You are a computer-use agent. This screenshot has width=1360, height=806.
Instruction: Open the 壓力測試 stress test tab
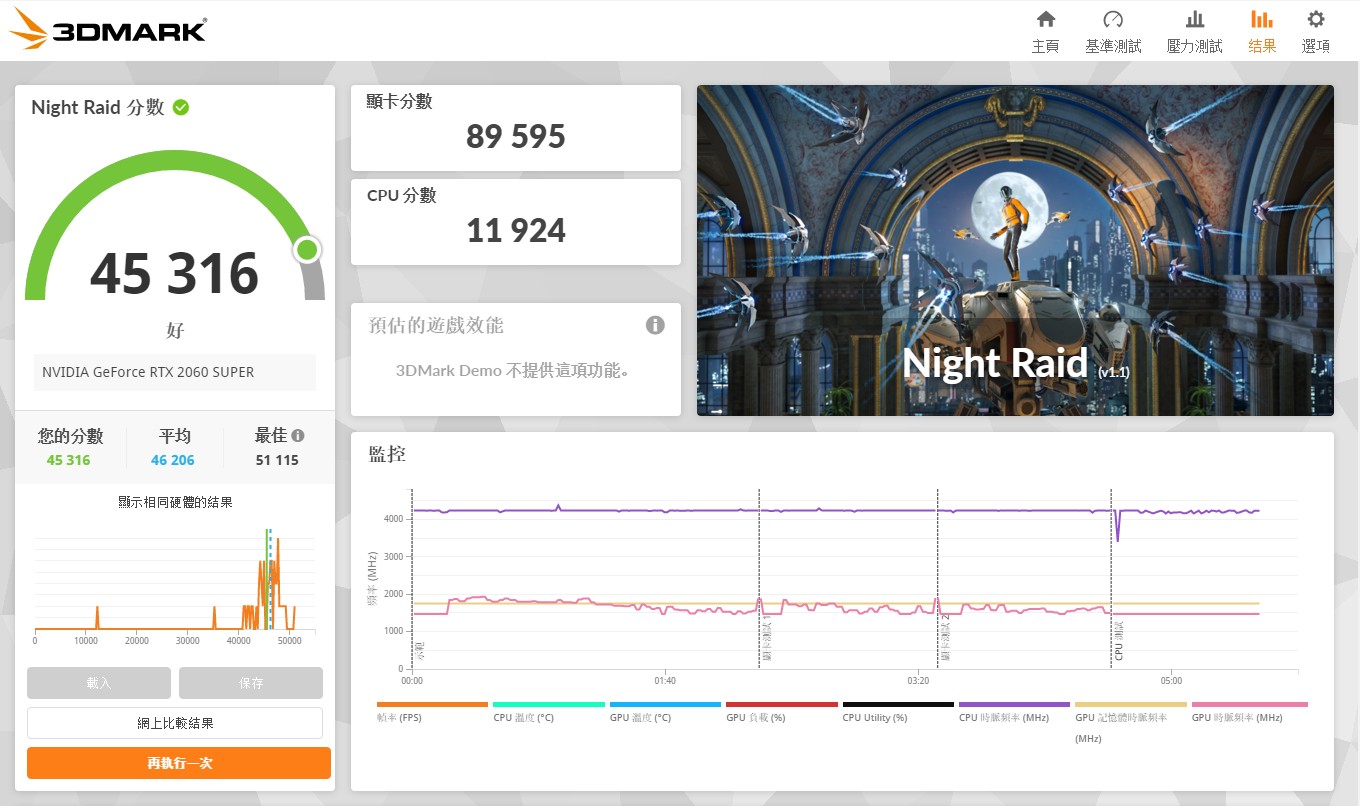coord(1195,32)
